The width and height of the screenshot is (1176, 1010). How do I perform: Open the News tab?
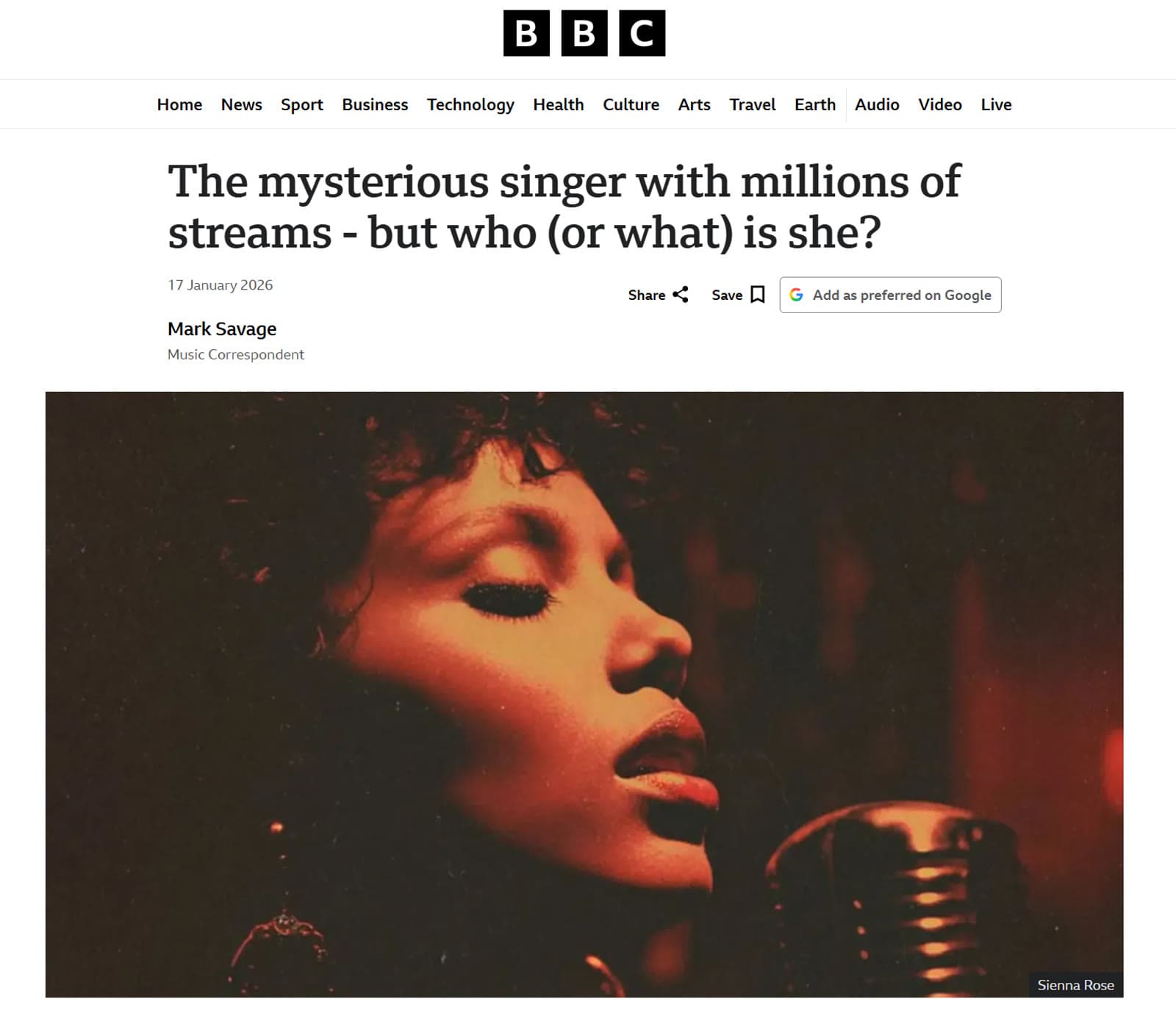pyautogui.click(x=242, y=104)
